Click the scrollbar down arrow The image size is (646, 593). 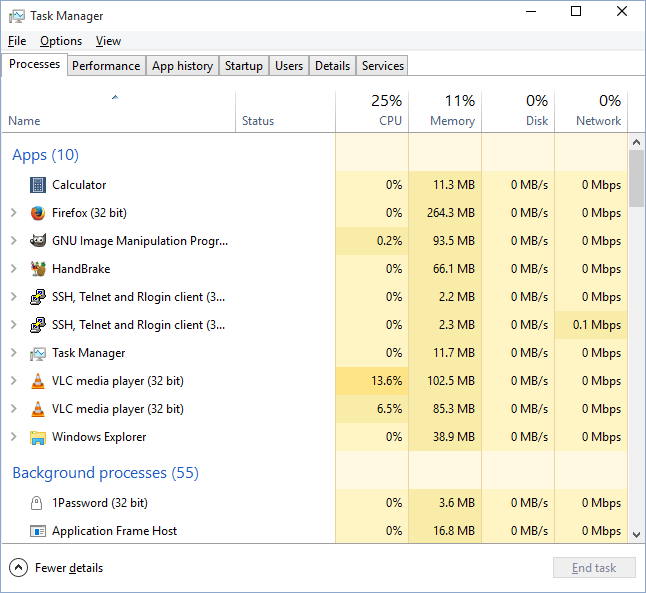(x=637, y=535)
